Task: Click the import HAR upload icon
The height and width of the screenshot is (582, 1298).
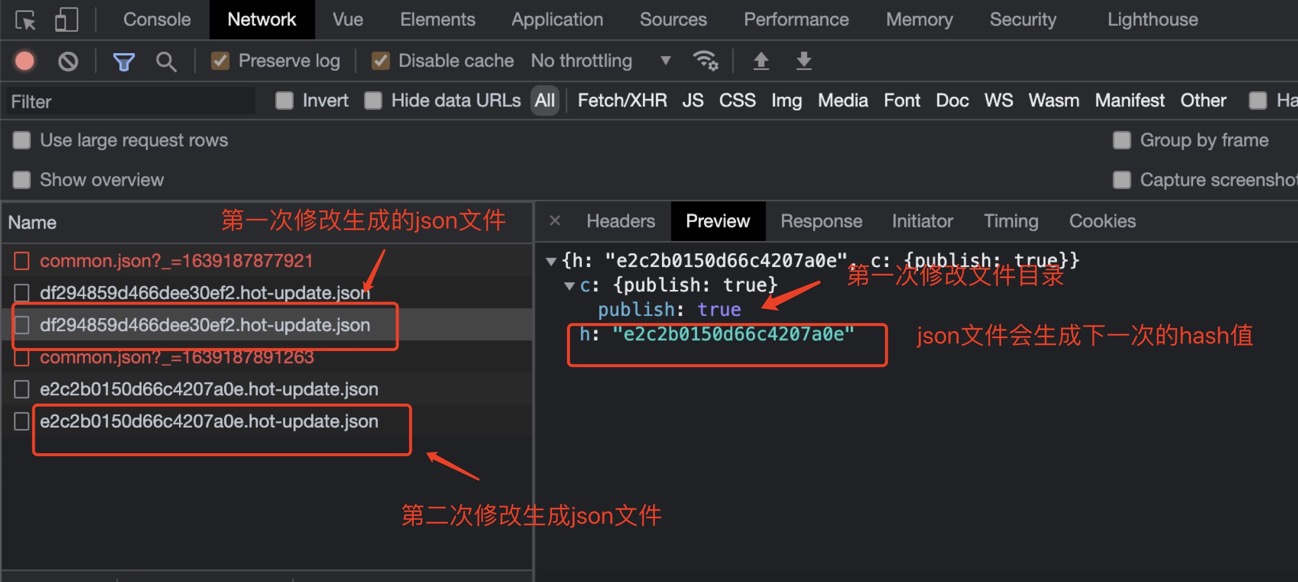Action: click(x=761, y=61)
